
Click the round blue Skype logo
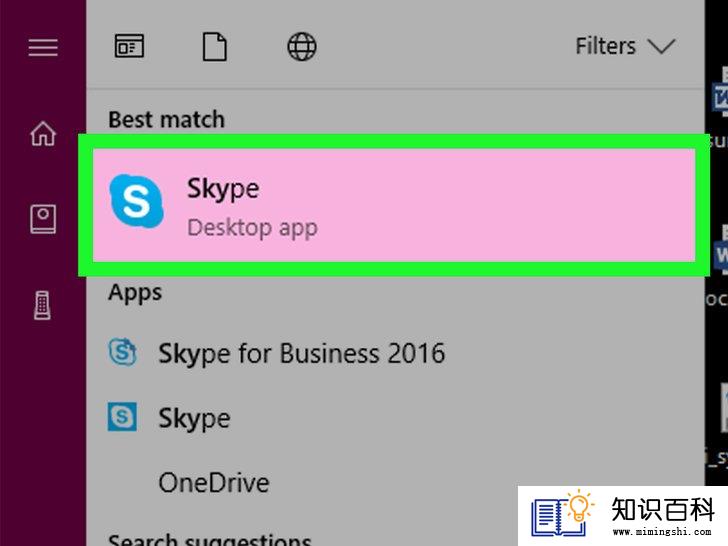136,201
